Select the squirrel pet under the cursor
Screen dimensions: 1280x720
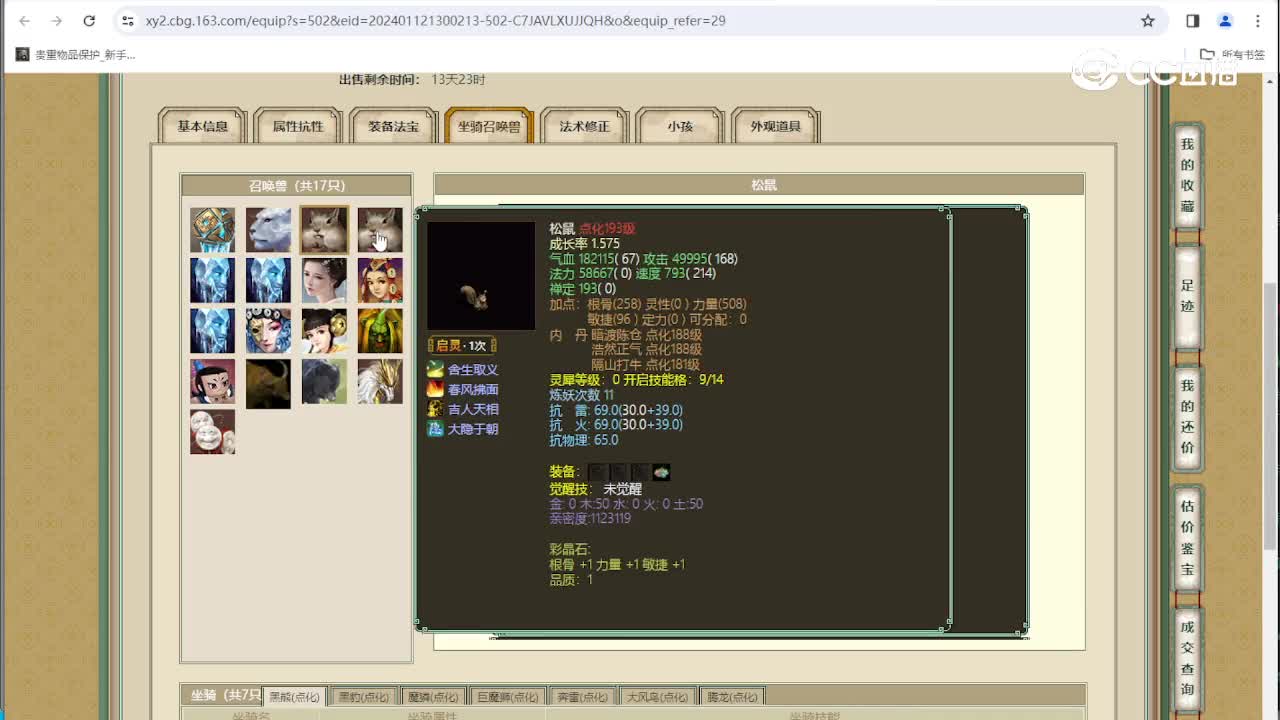[381, 230]
